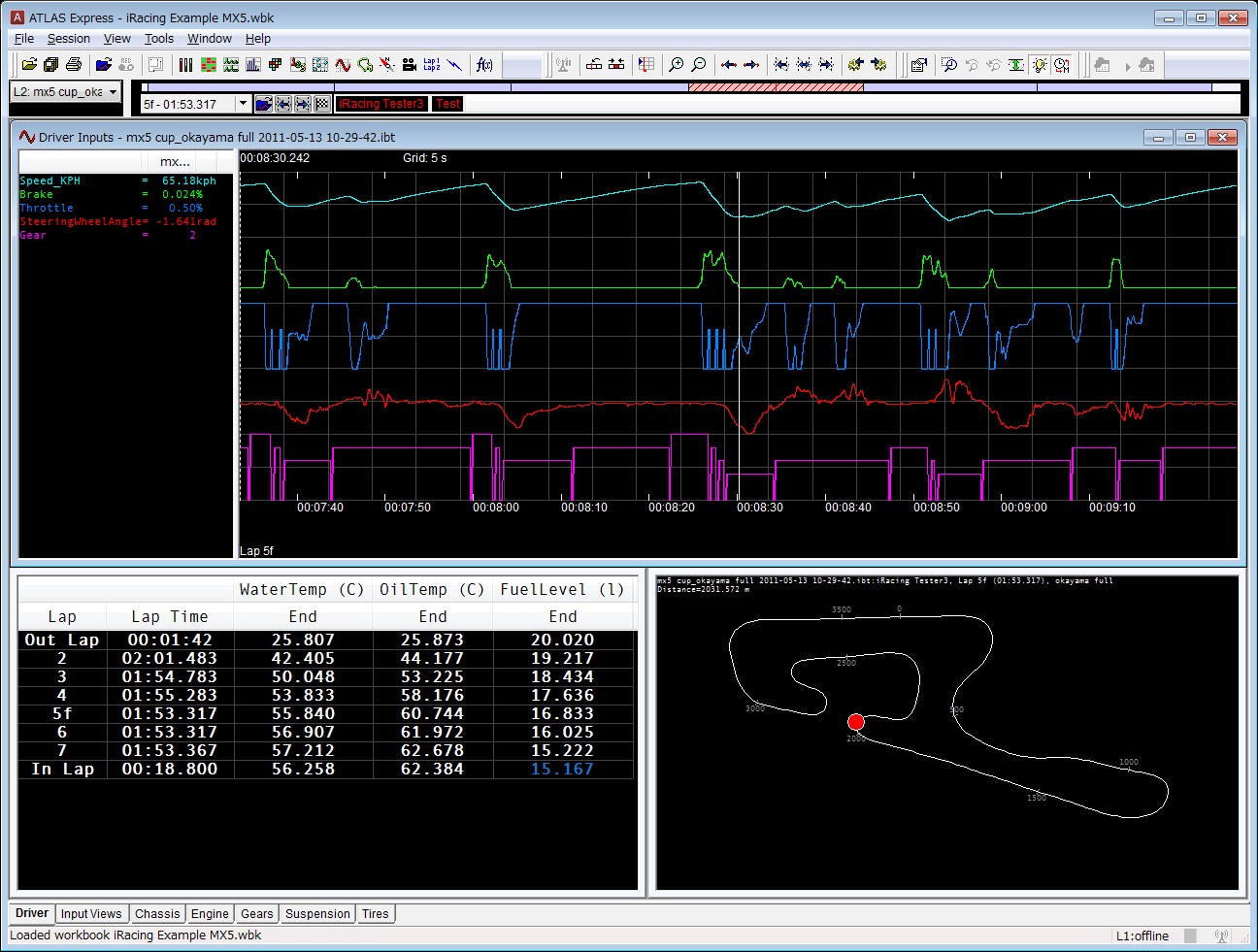Image resolution: width=1258 pixels, height=952 pixels.
Task: Click the video camera icon
Action: 410,65
